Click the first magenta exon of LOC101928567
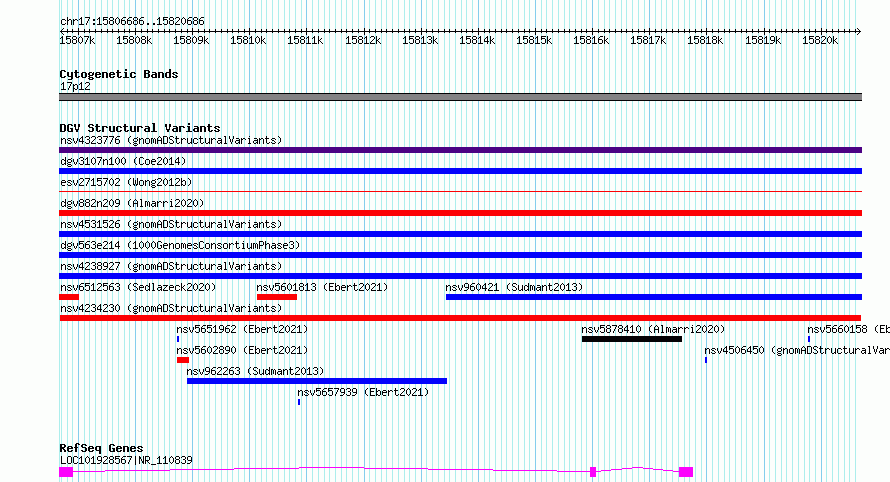The width and height of the screenshot is (890, 482). [x=66, y=472]
